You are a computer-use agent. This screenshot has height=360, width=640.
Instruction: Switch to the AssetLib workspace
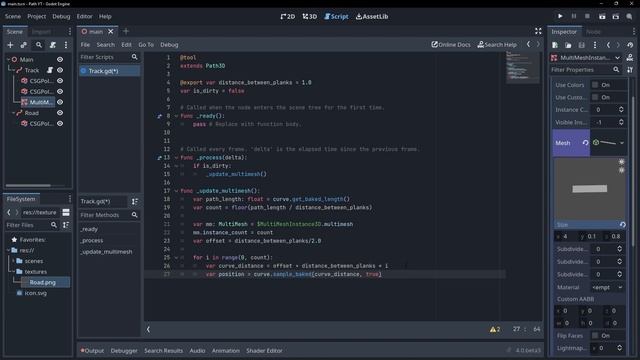(372, 16)
